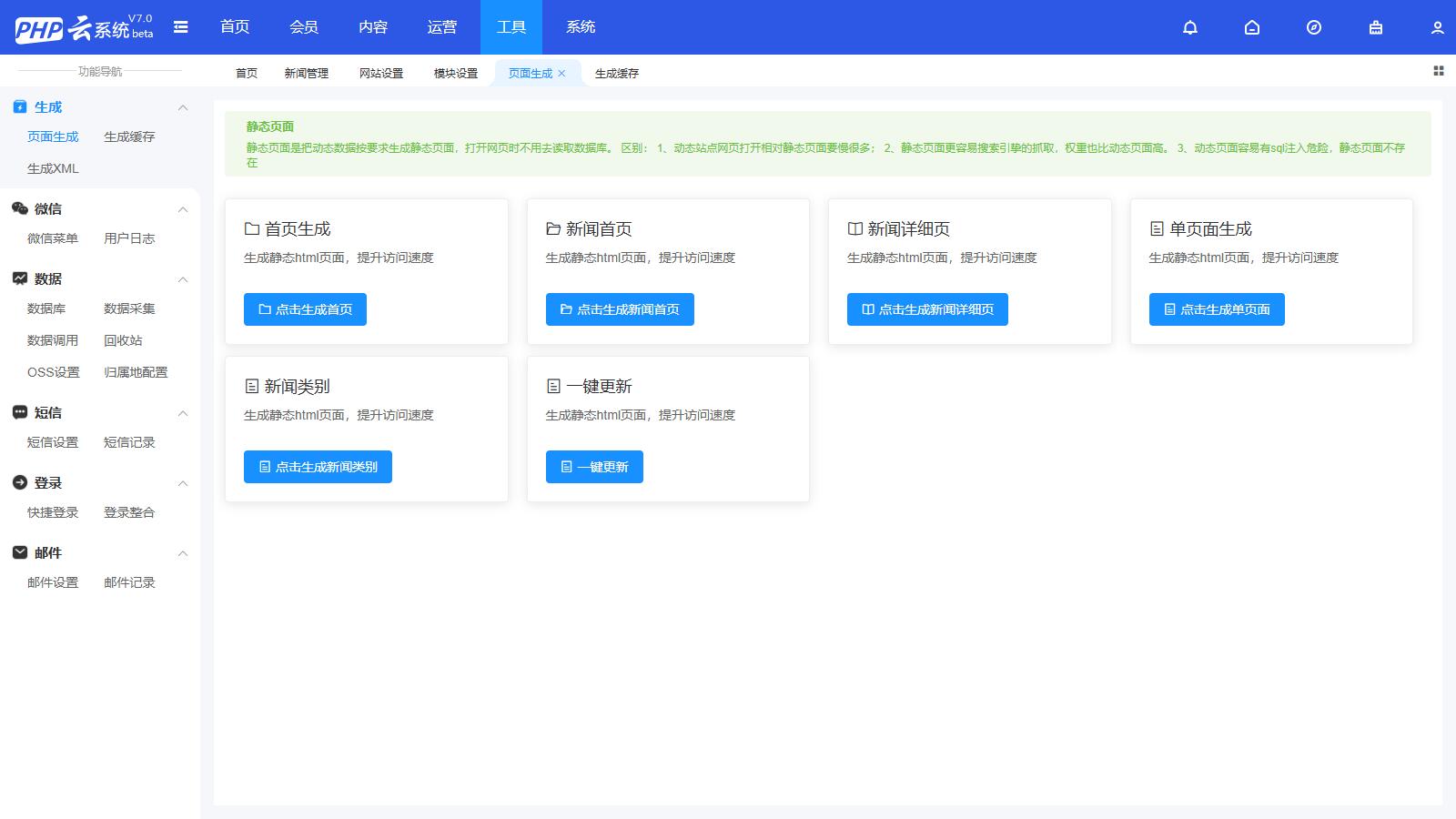Open the toolbox icon in header
Viewport: 1456px width, 819px height.
[x=1375, y=27]
